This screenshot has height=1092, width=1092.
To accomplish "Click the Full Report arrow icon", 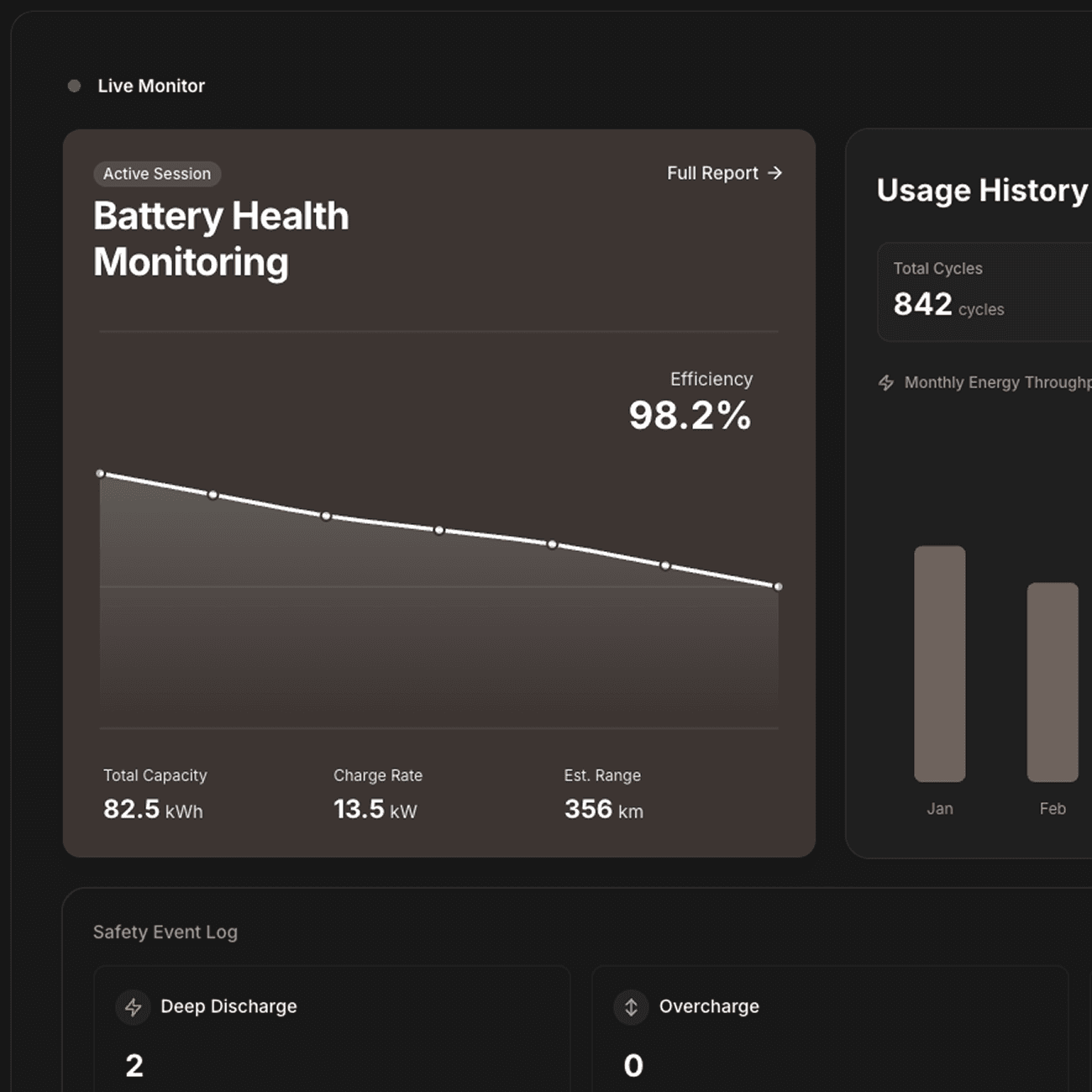I will click(774, 173).
